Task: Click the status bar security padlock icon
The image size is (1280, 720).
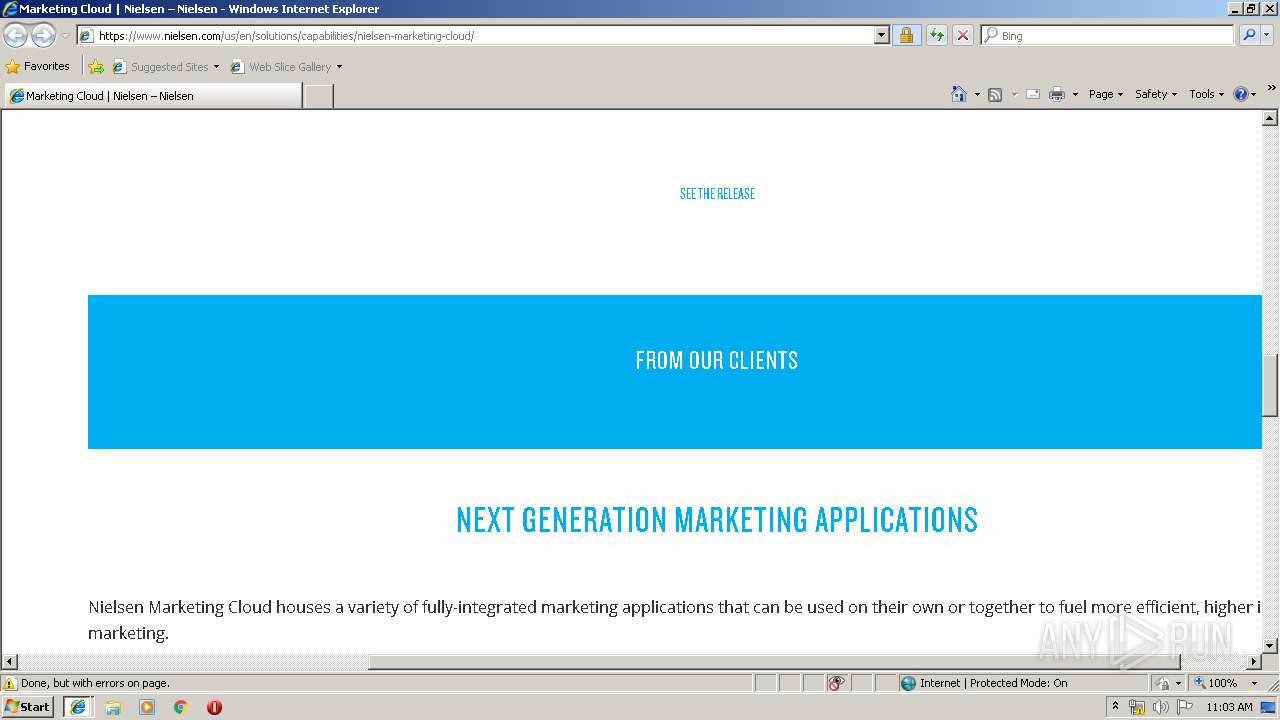Action: (1163, 683)
